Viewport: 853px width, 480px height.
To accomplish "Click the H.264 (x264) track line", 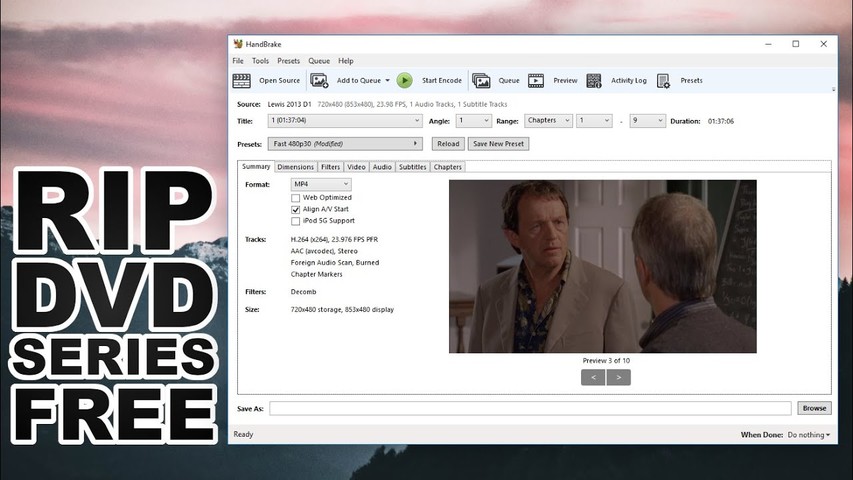I will point(334,239).
